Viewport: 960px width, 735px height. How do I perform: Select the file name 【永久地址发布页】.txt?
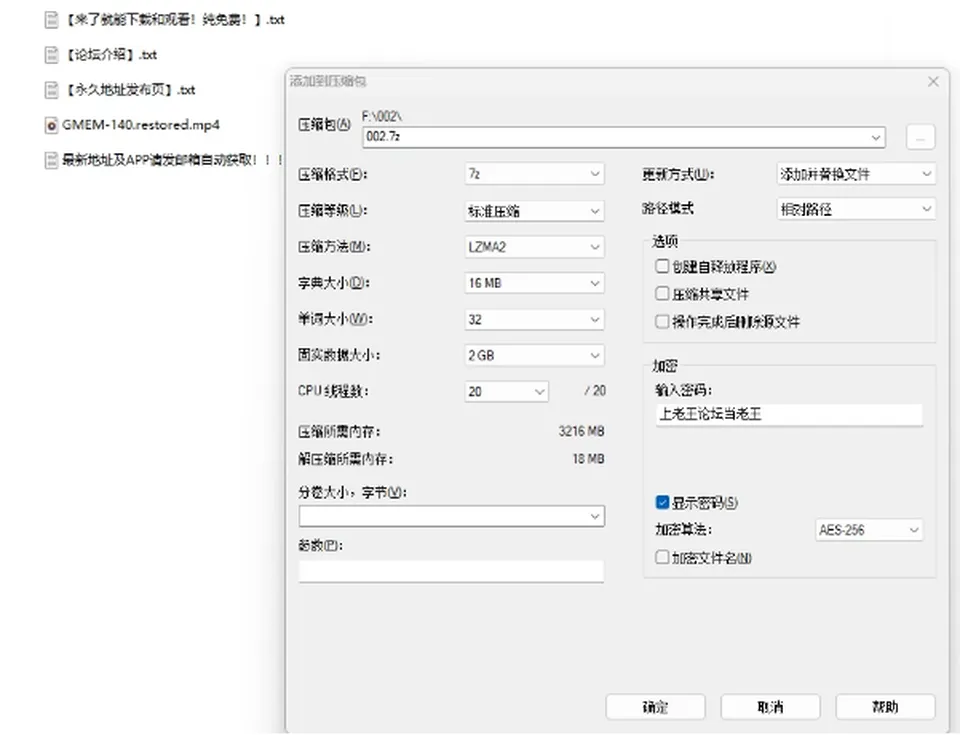[x=129, y=90]
